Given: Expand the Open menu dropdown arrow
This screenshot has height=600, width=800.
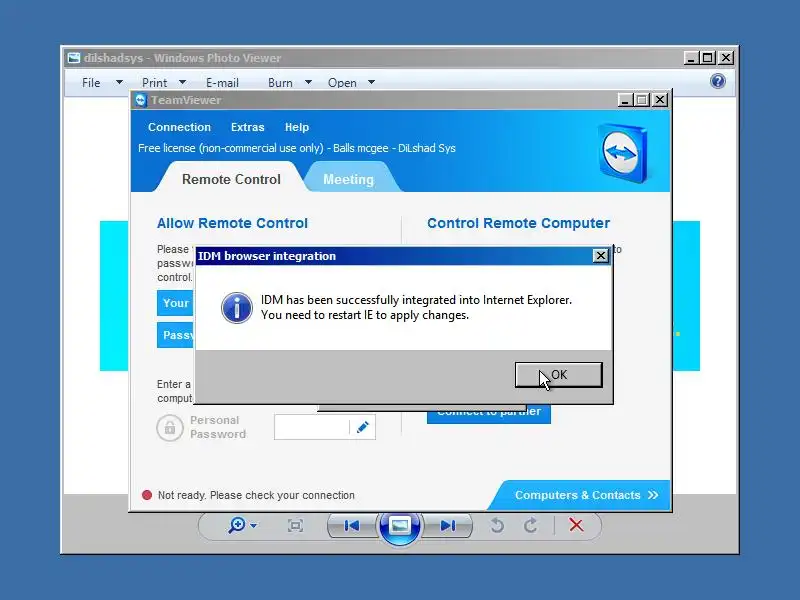Looking at the screenshot, I should point(371,82).
